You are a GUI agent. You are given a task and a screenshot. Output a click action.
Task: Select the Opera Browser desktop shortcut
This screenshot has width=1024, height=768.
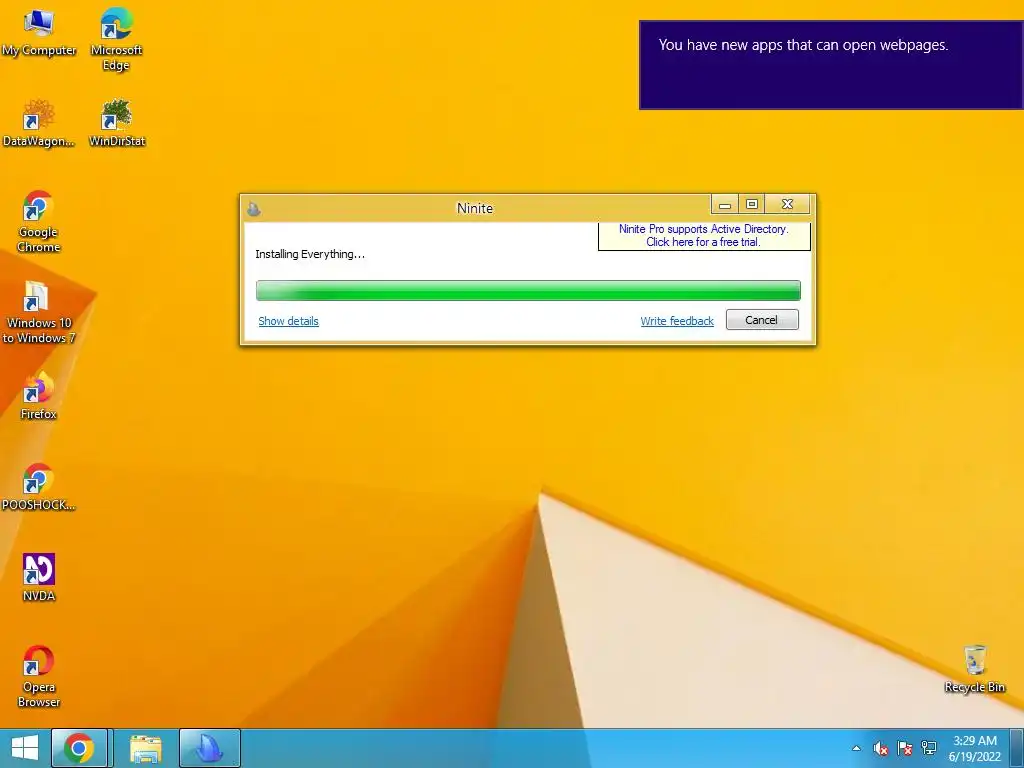pyautogui.click(x=39, y=677)
